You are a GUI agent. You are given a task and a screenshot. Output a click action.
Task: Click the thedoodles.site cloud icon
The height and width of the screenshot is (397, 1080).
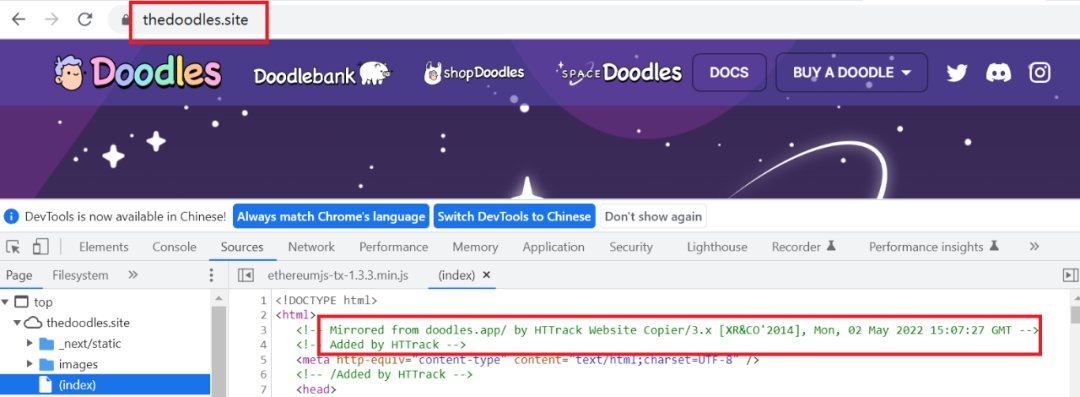click(32, 323)
